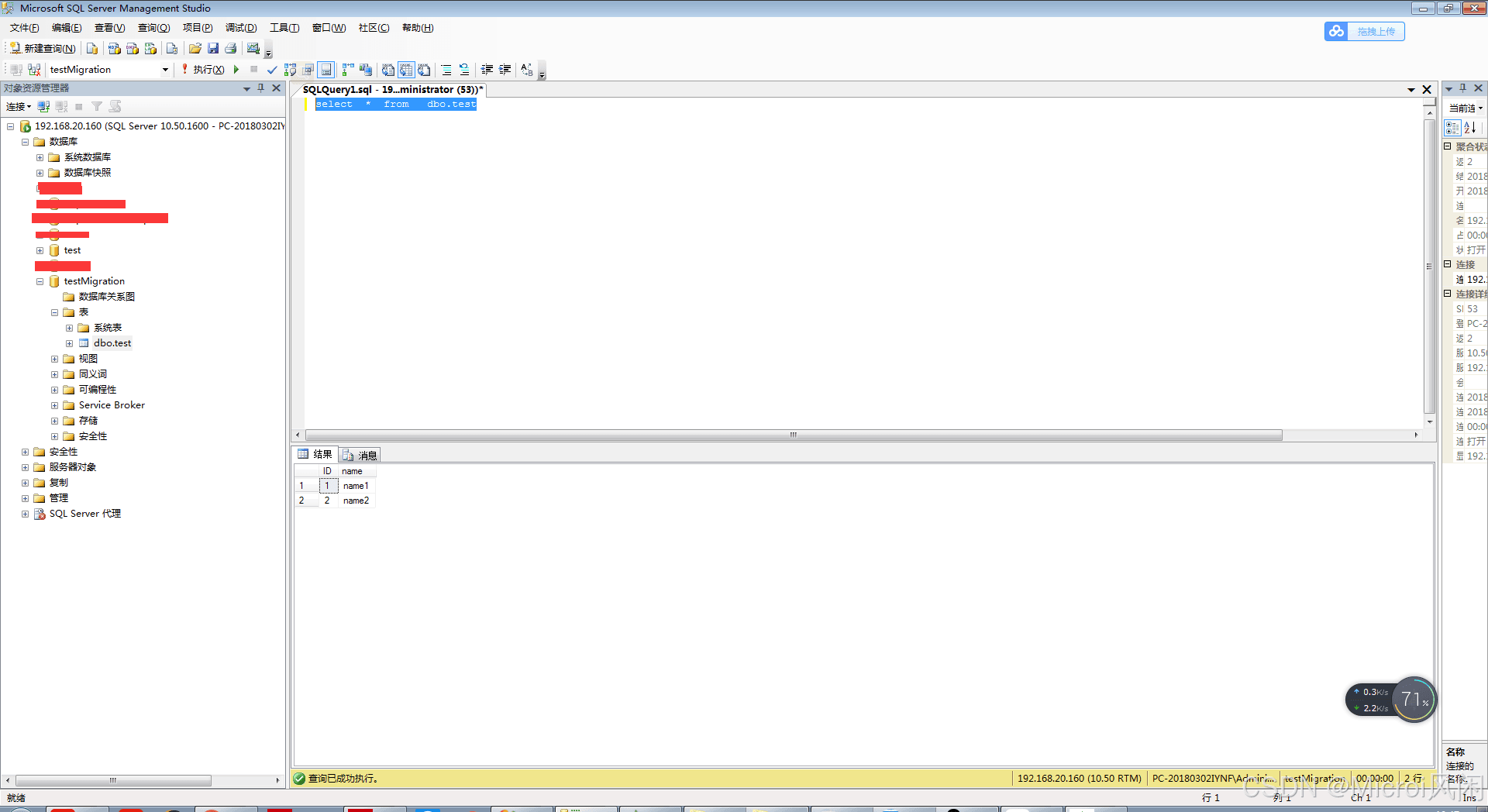Display the estimated execution plan
This screenshot has height=812, width=1488.
(x=291, y=70)
